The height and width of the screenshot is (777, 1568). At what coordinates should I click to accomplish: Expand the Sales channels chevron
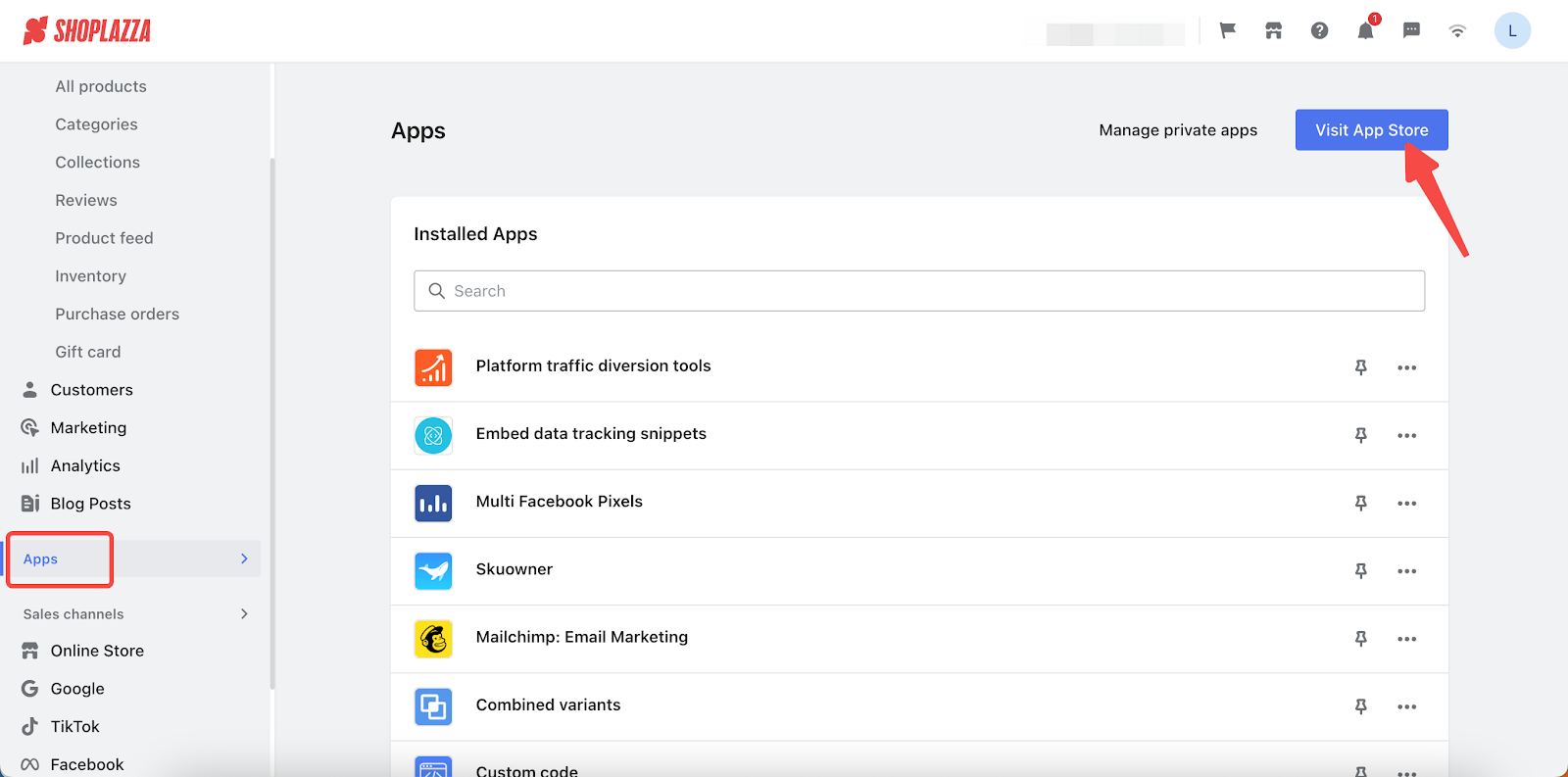click(x=244, y=613)
